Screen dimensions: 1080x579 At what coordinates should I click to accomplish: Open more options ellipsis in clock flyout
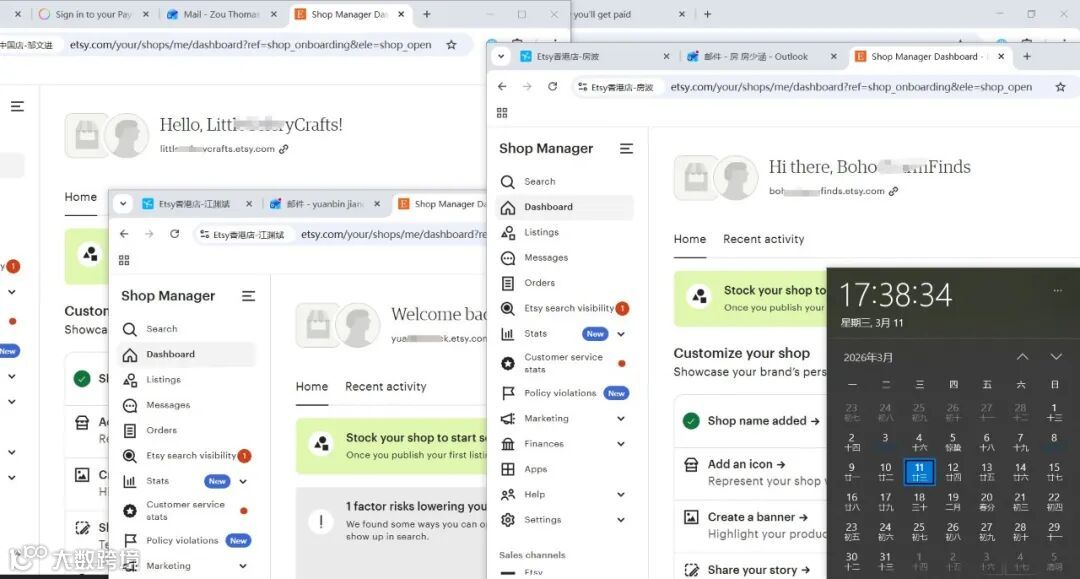pyautogui.click(x=1057, y=291)
